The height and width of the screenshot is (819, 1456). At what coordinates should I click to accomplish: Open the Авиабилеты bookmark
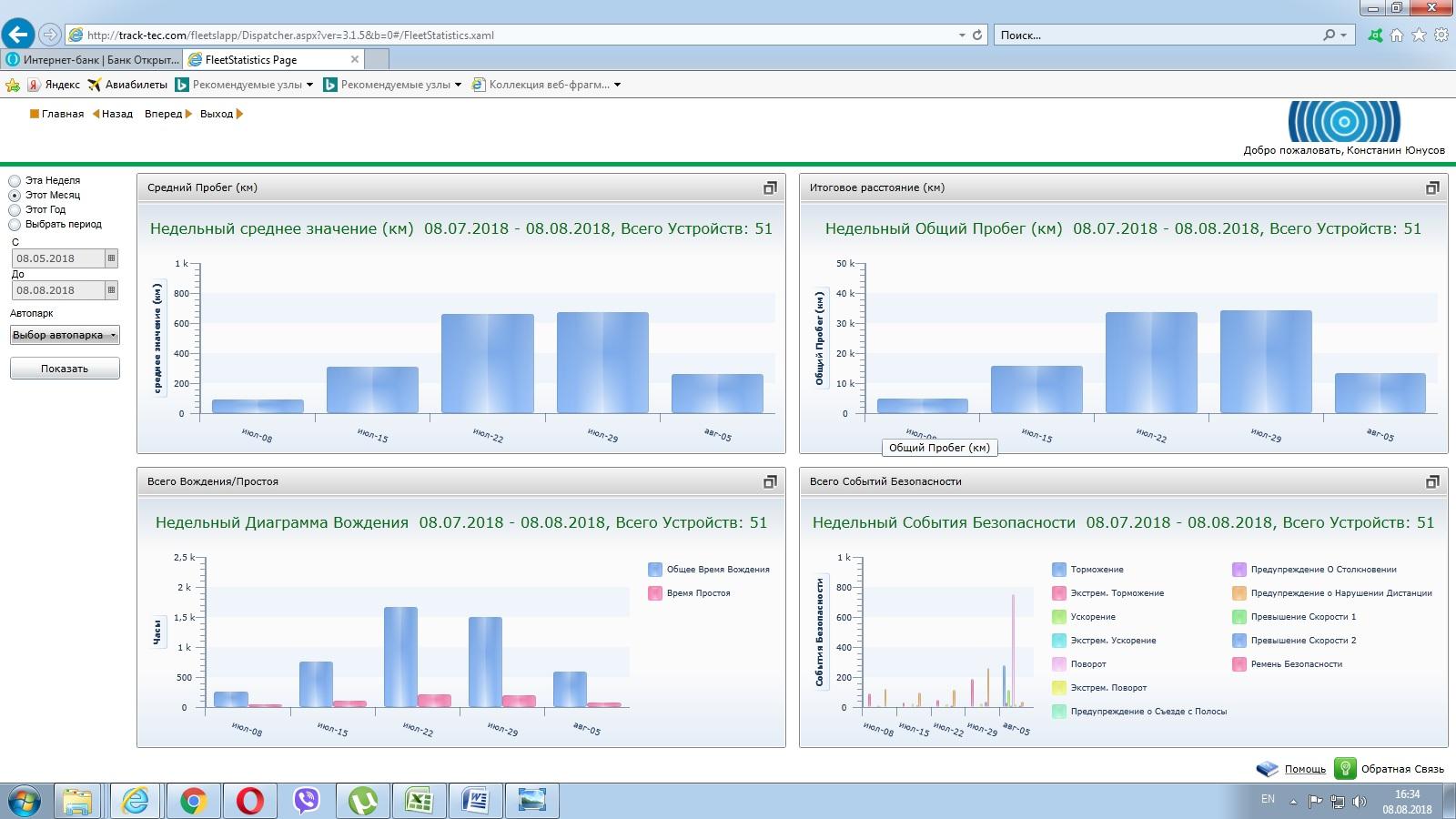tap(127, 85)
